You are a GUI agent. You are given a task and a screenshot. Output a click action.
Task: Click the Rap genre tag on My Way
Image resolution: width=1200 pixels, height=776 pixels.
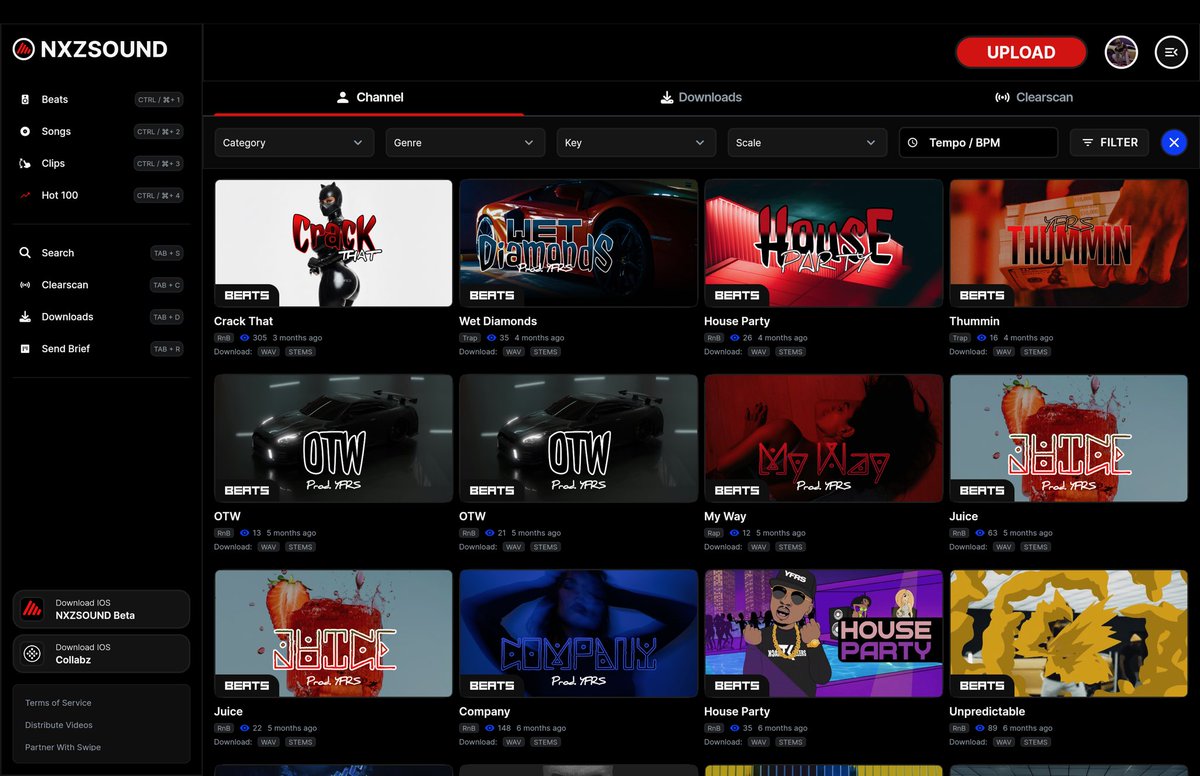click(714, 533)
